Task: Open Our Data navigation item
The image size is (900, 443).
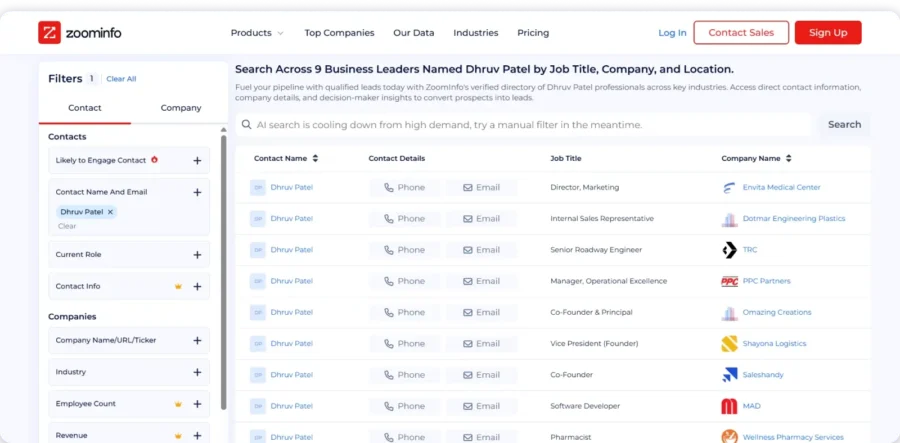Action: click(413, 33)
